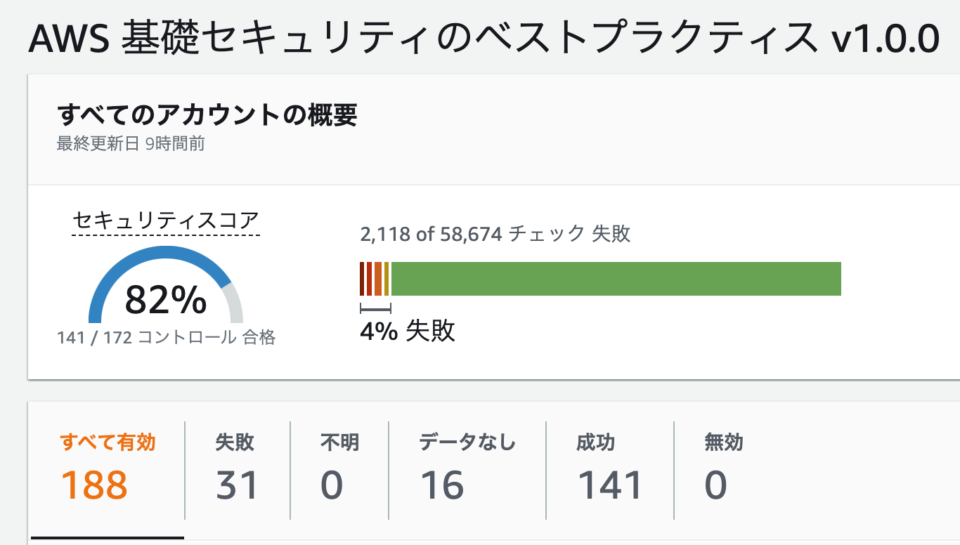Click the 最終更新日 9時間前 timestamp
Screen dimensions: 960x545
point(130,143)
